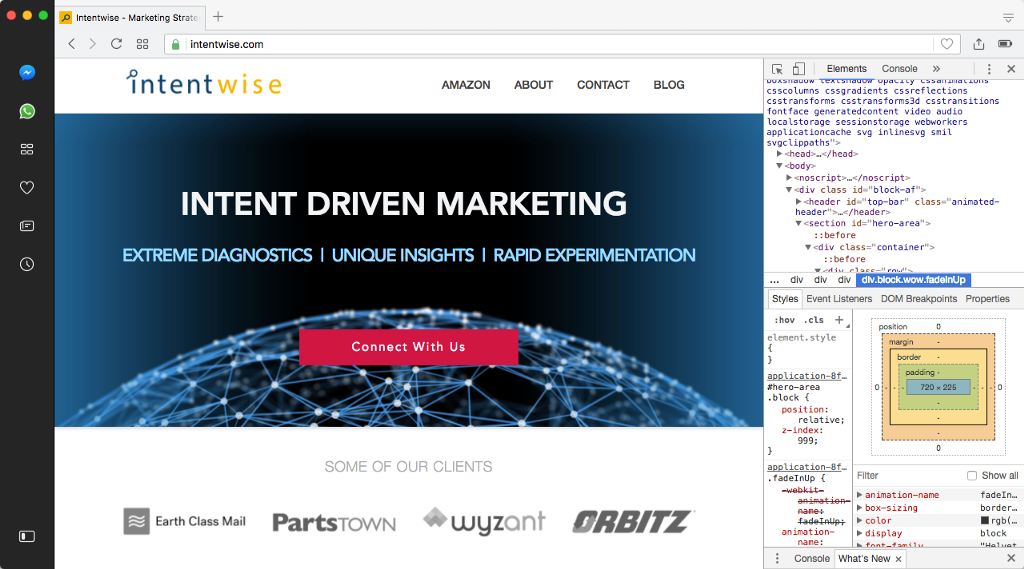The height and width of the screenshot is (569, 1024).
Task: Click the battery saver icon
Action: click(x=1005, y=44)
